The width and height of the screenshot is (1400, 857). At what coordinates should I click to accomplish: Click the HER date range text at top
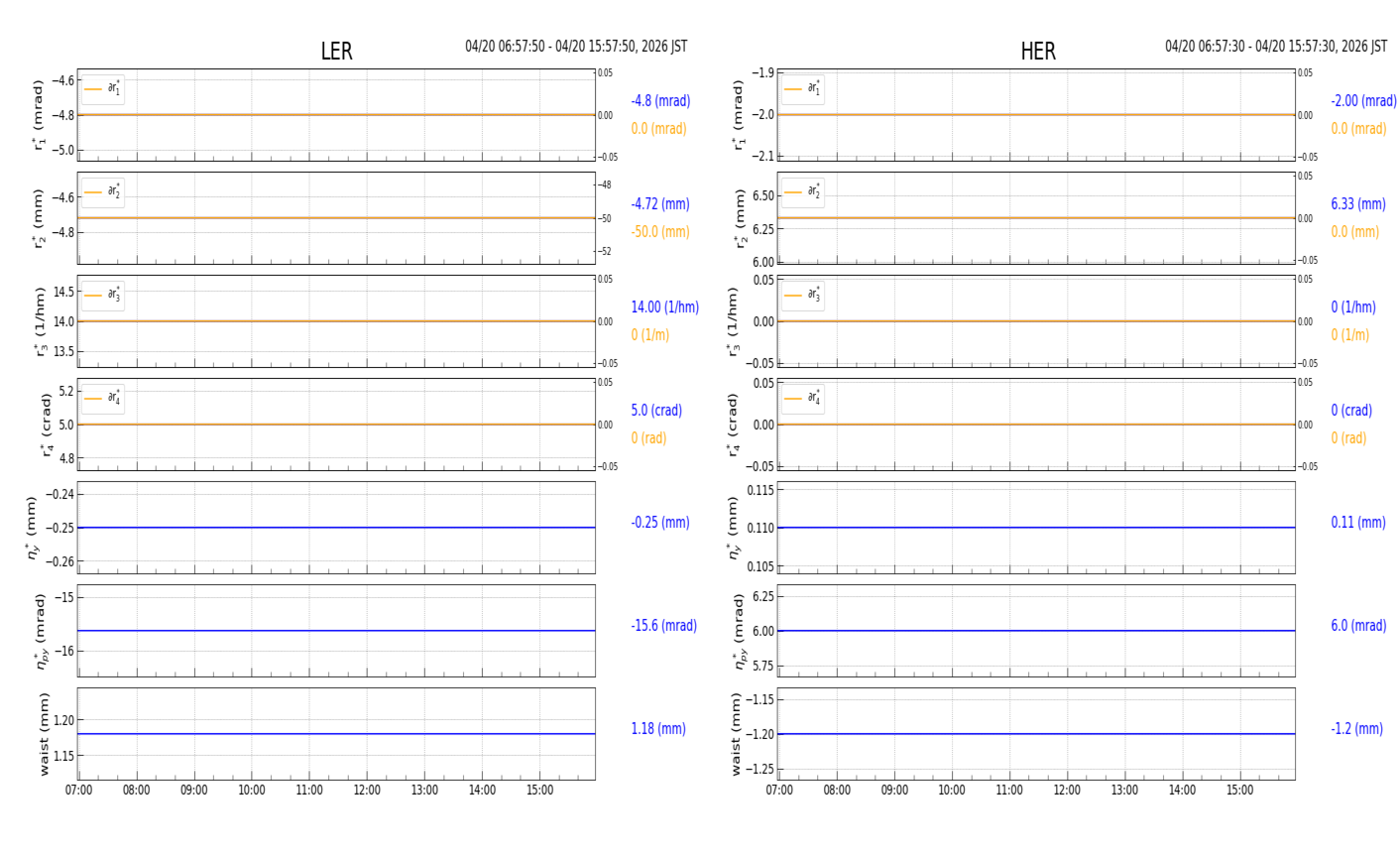click(1276, 47)
